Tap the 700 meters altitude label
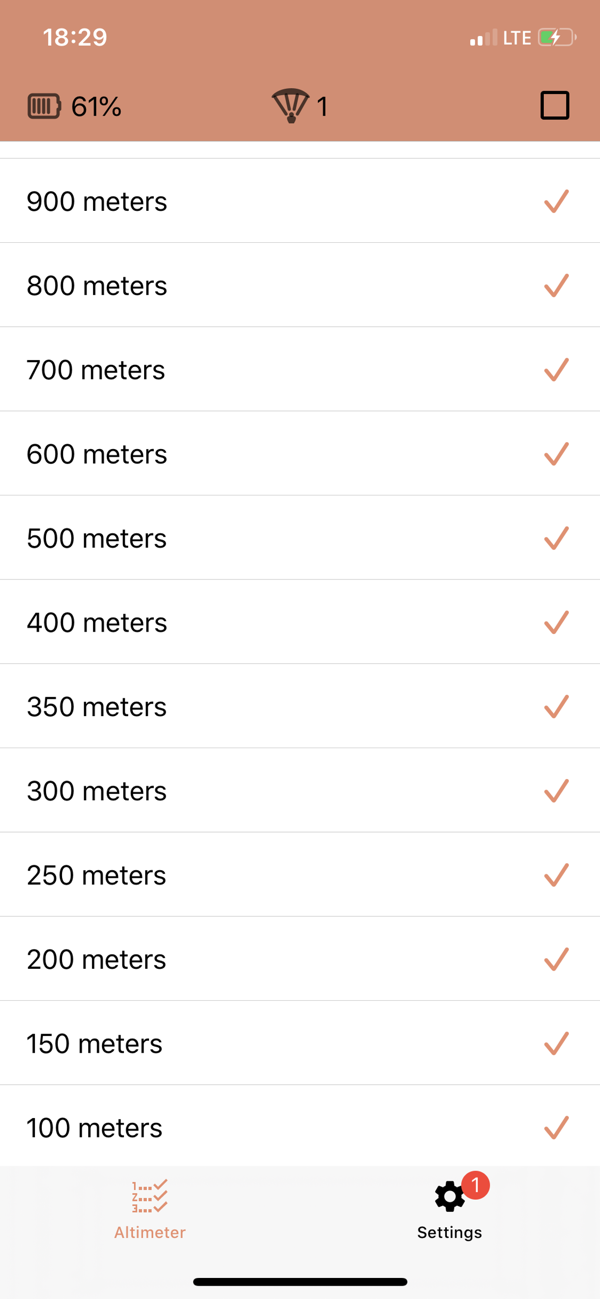 pyautogui.click(x=96, y=370)
